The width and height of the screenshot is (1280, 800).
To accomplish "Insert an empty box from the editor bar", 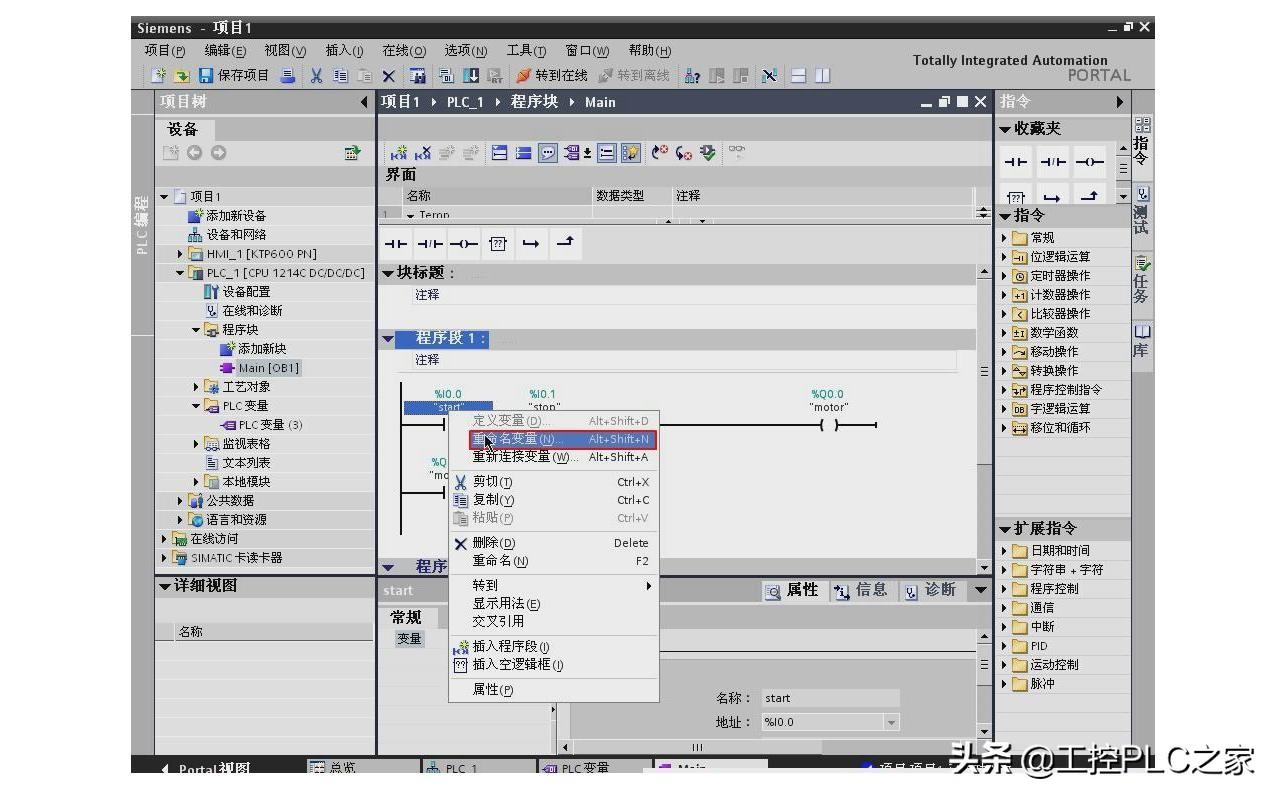I will pyautogui.click(x=498, y=243).
